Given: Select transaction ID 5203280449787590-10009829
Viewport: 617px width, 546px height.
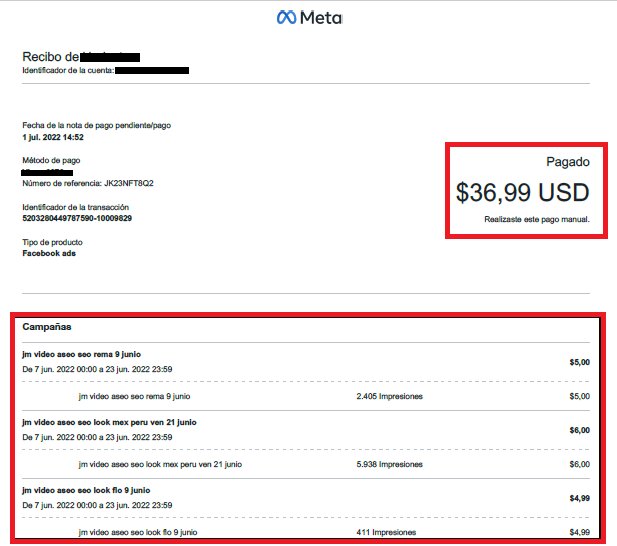Looking at the screenshot, I should click(77, 218).
